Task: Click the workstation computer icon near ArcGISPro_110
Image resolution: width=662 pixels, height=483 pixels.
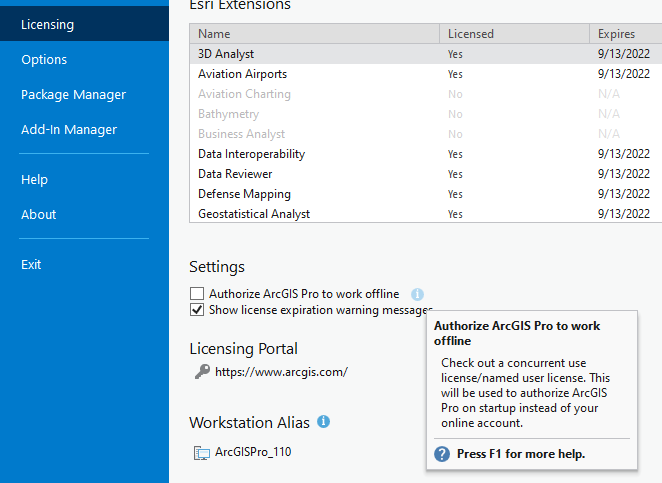Action: (201, 453)
